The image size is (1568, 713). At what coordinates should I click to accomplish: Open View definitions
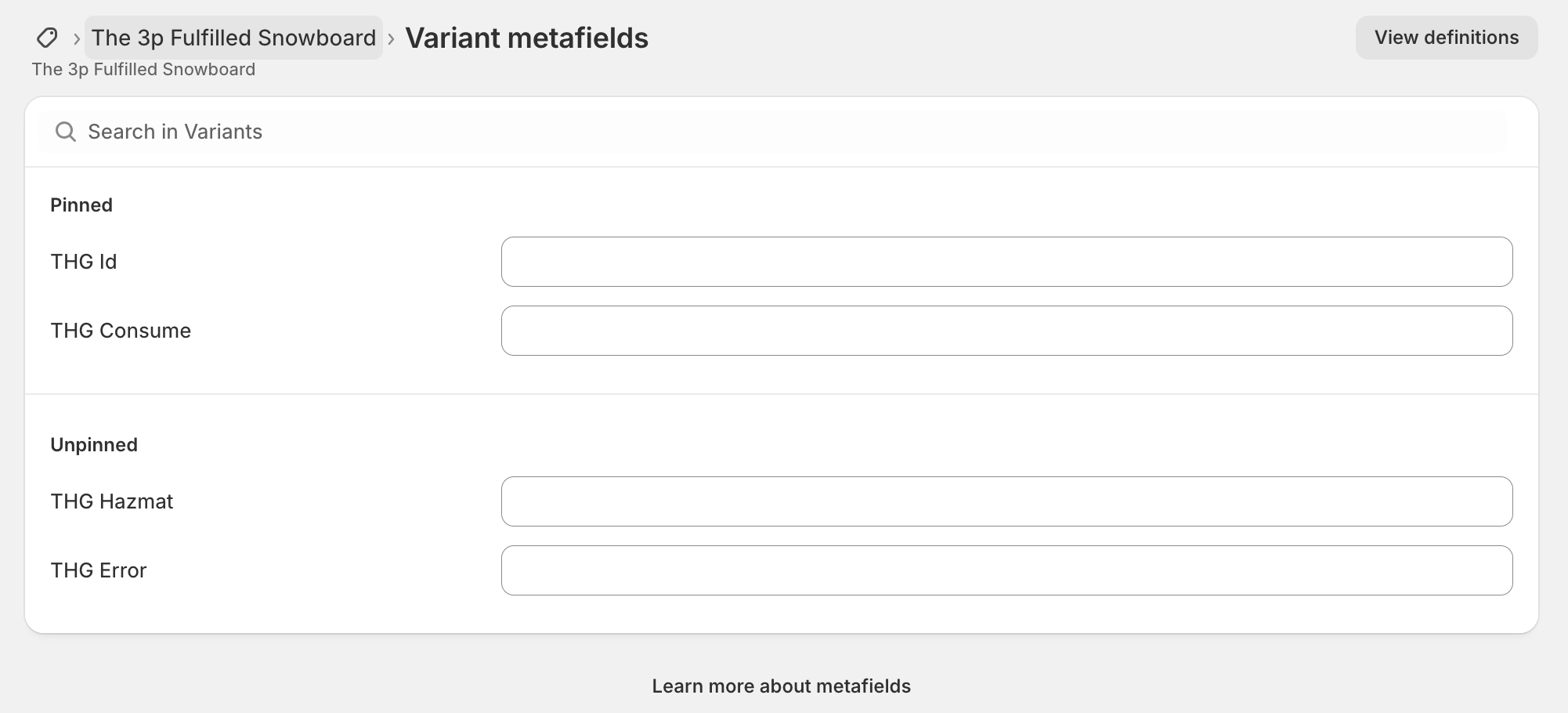pyautogui.click(x=1446, y=38)
